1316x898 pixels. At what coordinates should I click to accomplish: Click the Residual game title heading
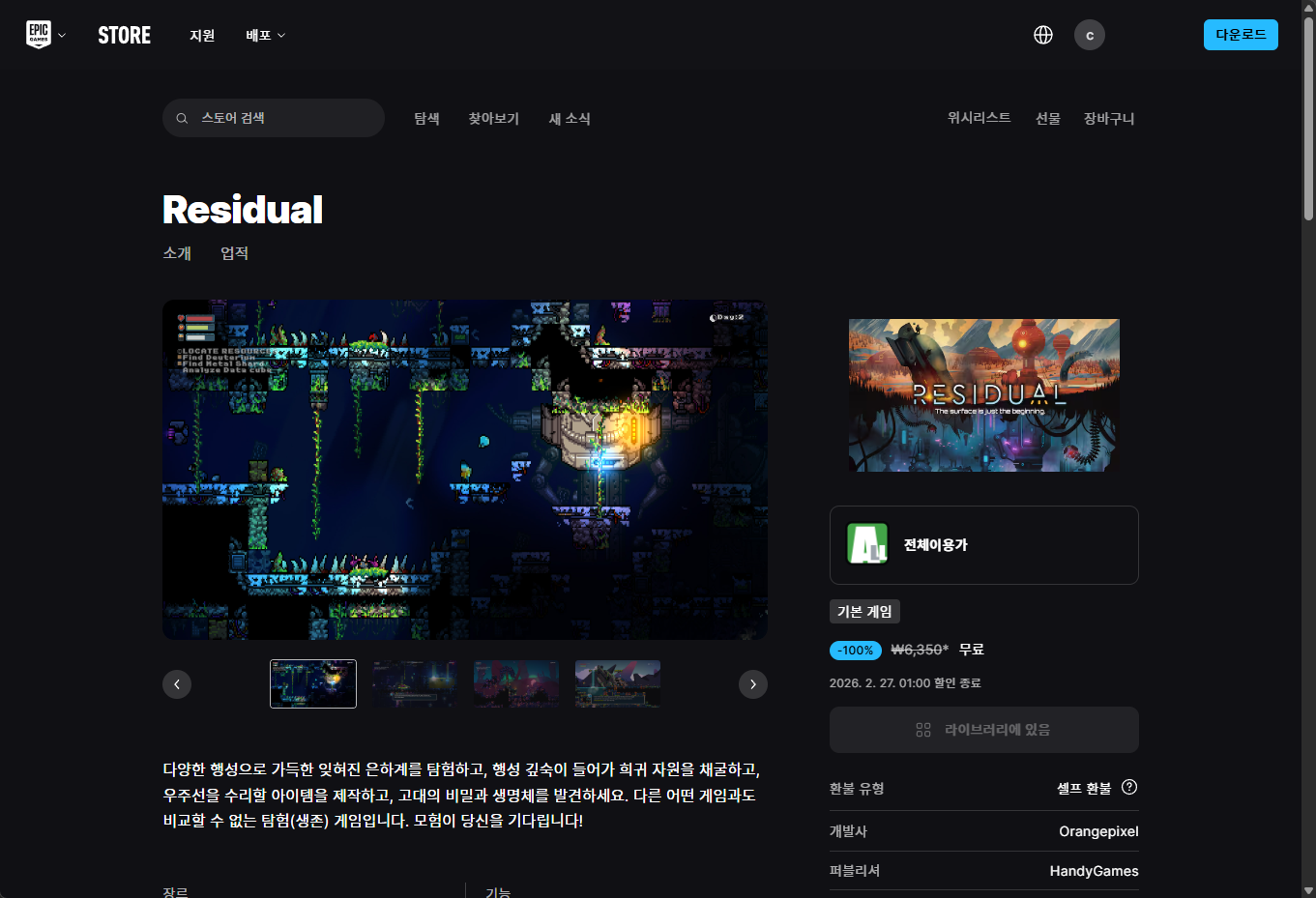[243, 210]
